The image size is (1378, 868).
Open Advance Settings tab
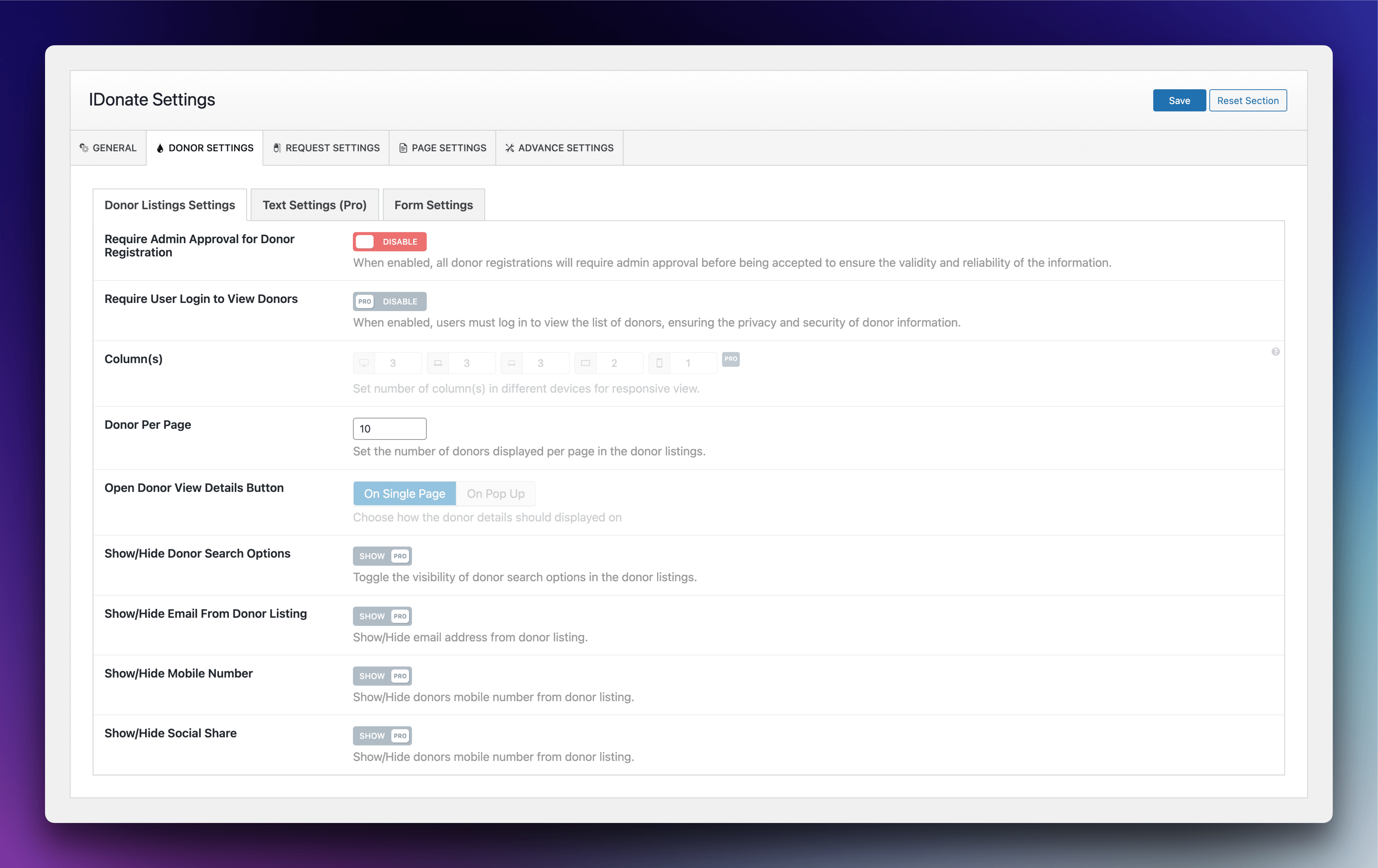coord(560,148)
